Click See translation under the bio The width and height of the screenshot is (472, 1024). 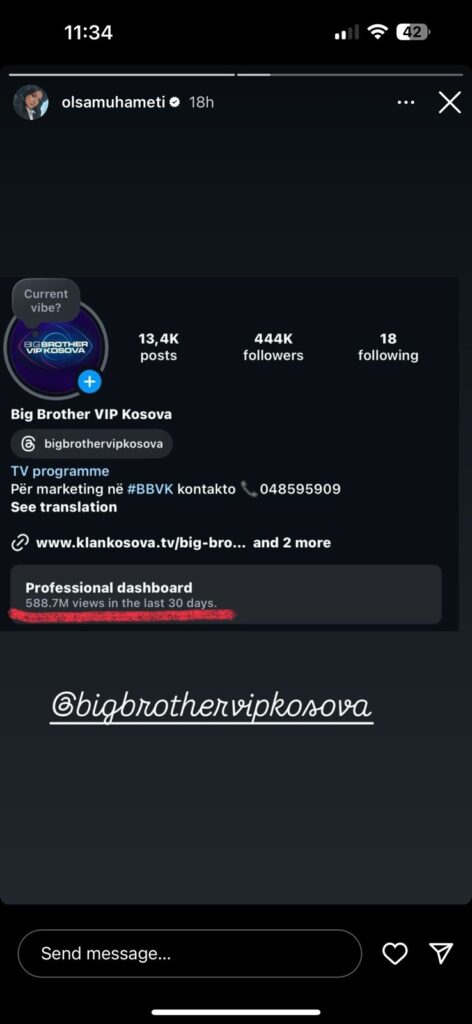[64, 507]
